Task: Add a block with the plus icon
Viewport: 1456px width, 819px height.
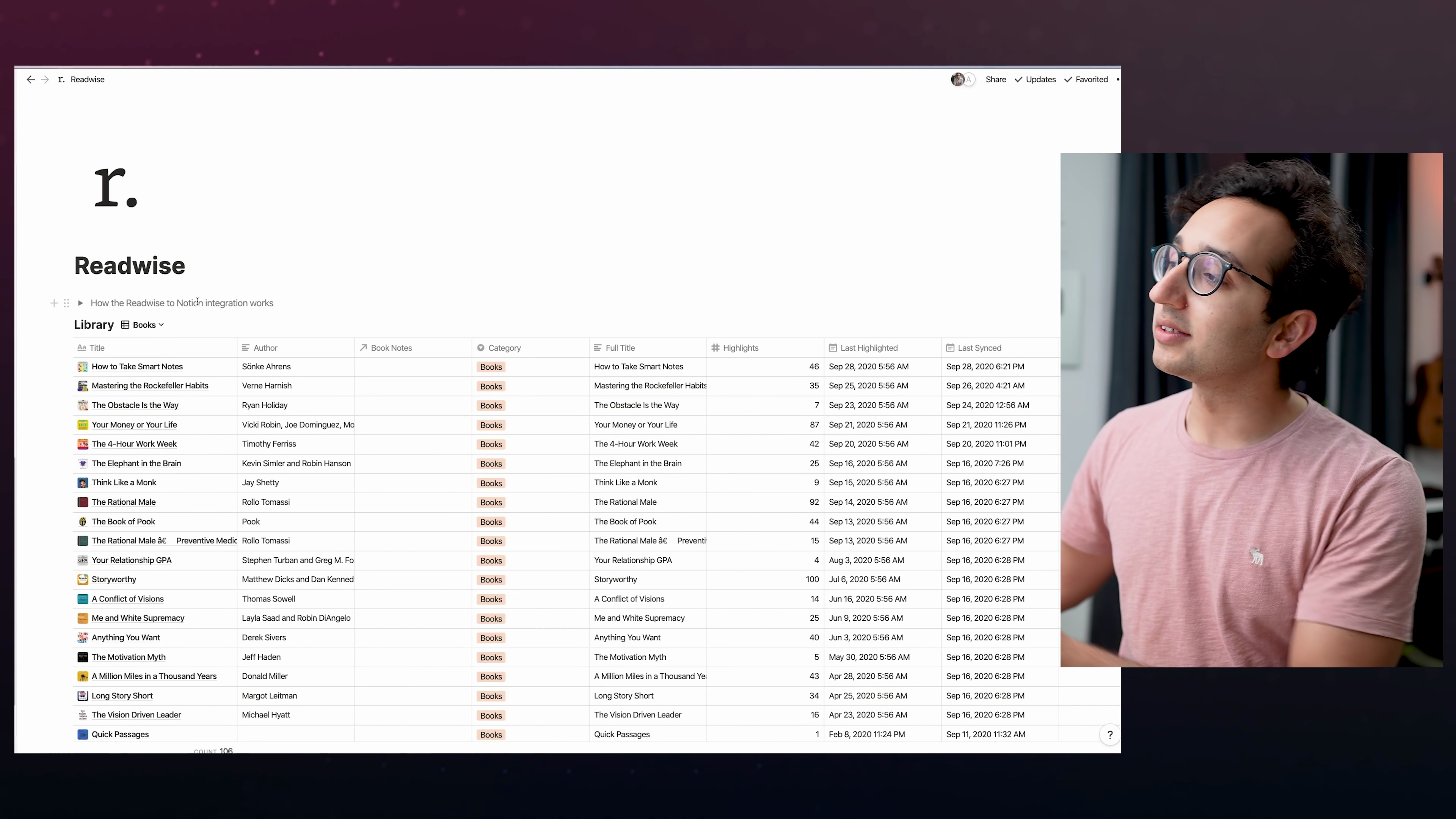Action: pyautogui.click(x=54, y=303)
